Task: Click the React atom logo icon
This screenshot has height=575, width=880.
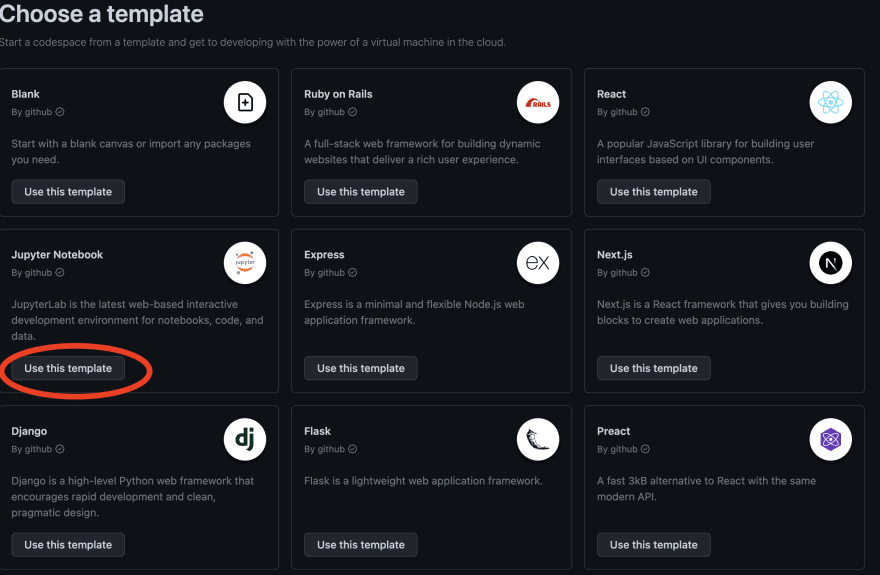Action: [830, 102]
